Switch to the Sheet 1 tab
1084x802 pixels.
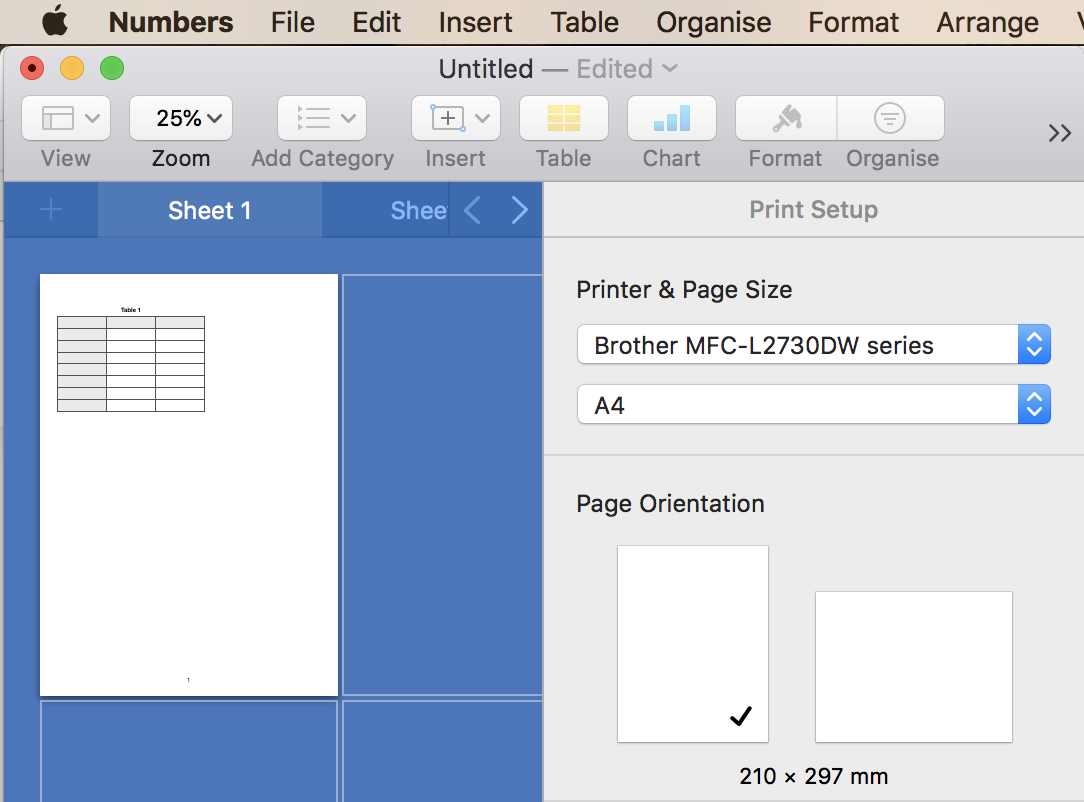coord(209,210)
